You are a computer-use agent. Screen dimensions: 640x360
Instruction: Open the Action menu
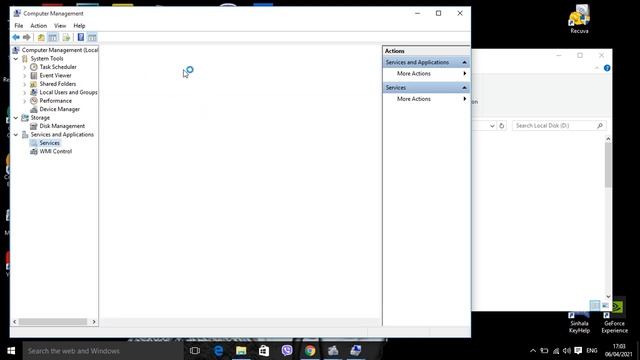(x=39, y=25)
